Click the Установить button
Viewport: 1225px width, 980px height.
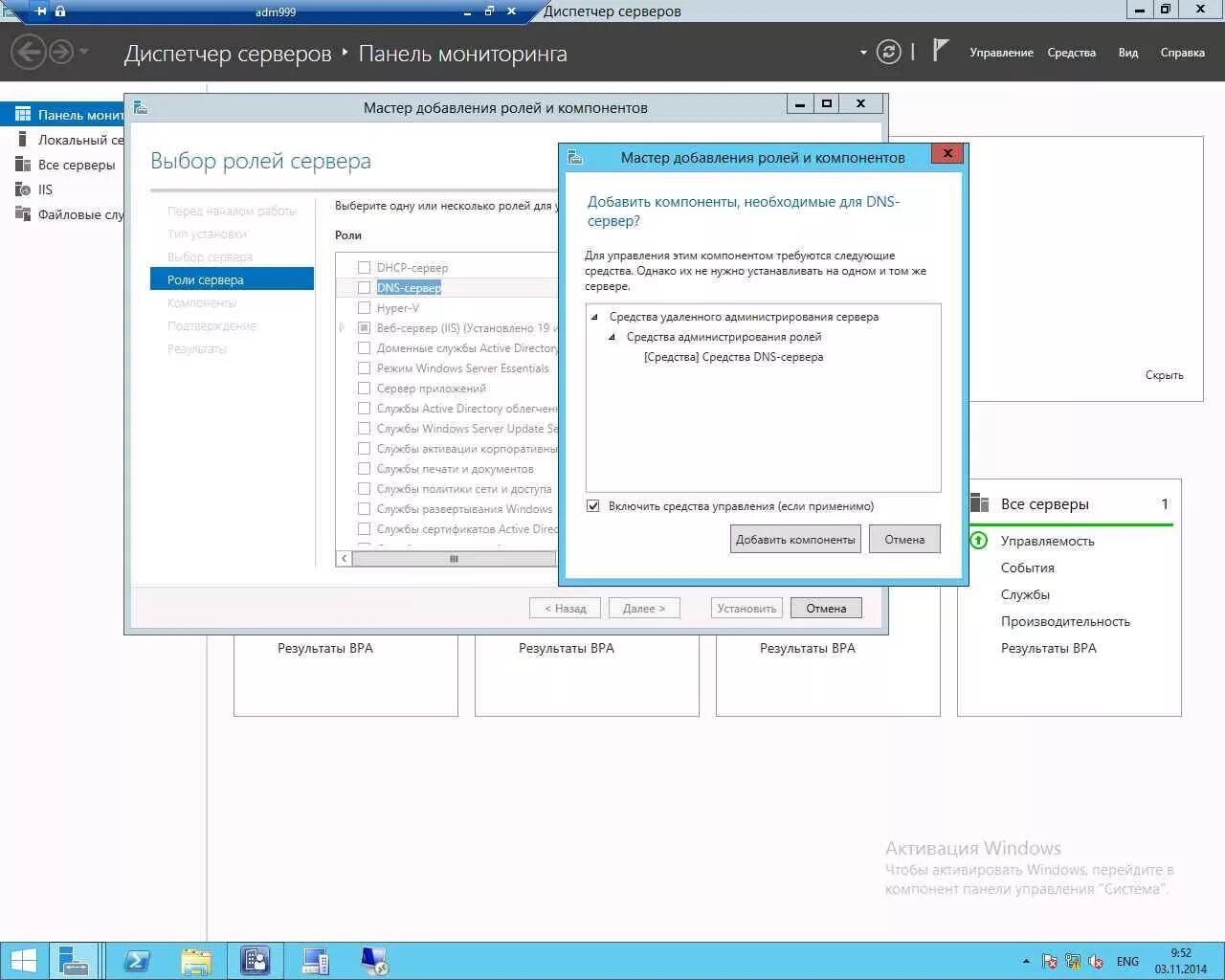pyautogui.click(x=746, y=609)
